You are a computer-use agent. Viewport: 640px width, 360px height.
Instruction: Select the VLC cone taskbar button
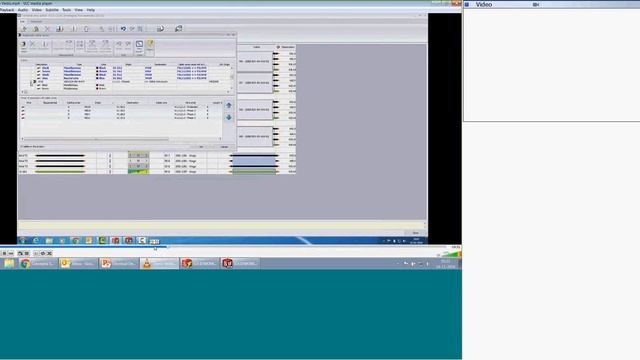tap(158, 264)
